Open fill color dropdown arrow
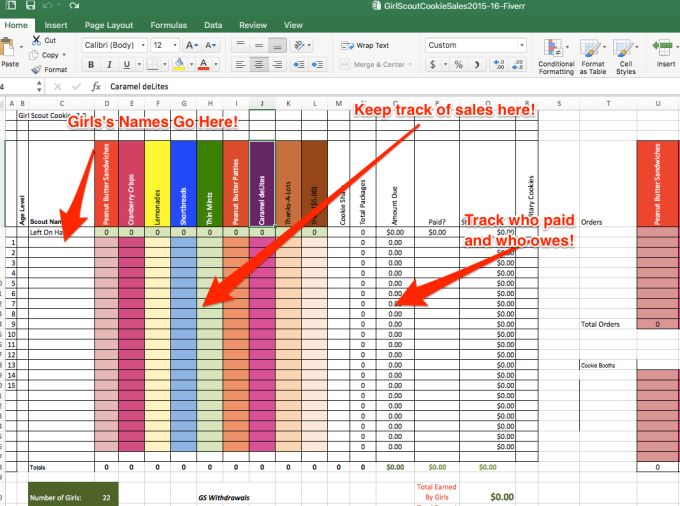Image resolution: width=680 pixels, height=506 pixels. 191,65
